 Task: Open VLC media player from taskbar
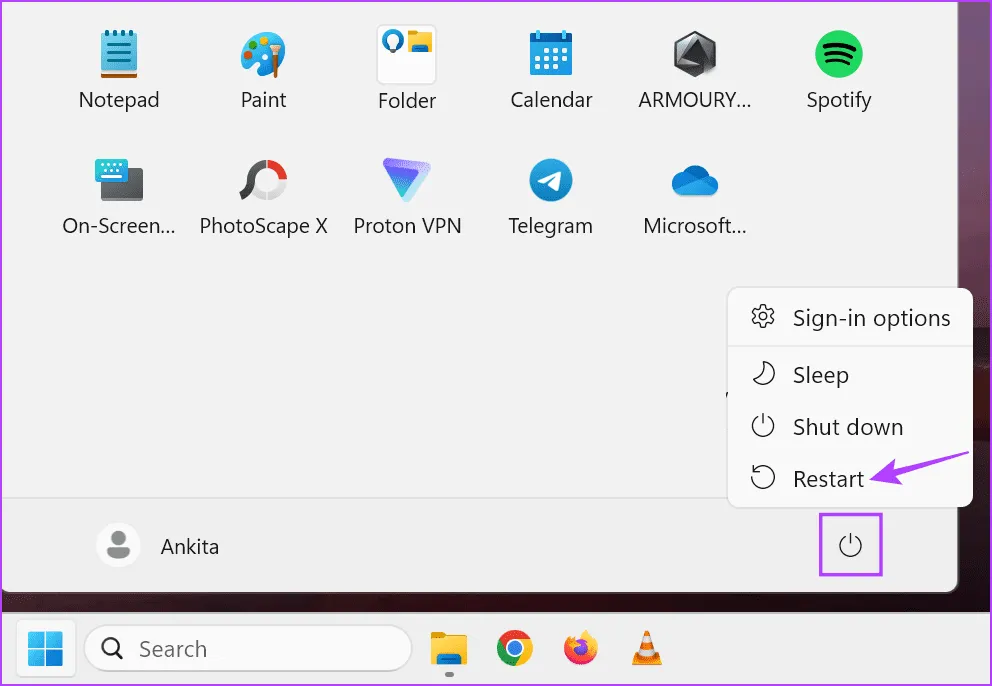(647, 649)
